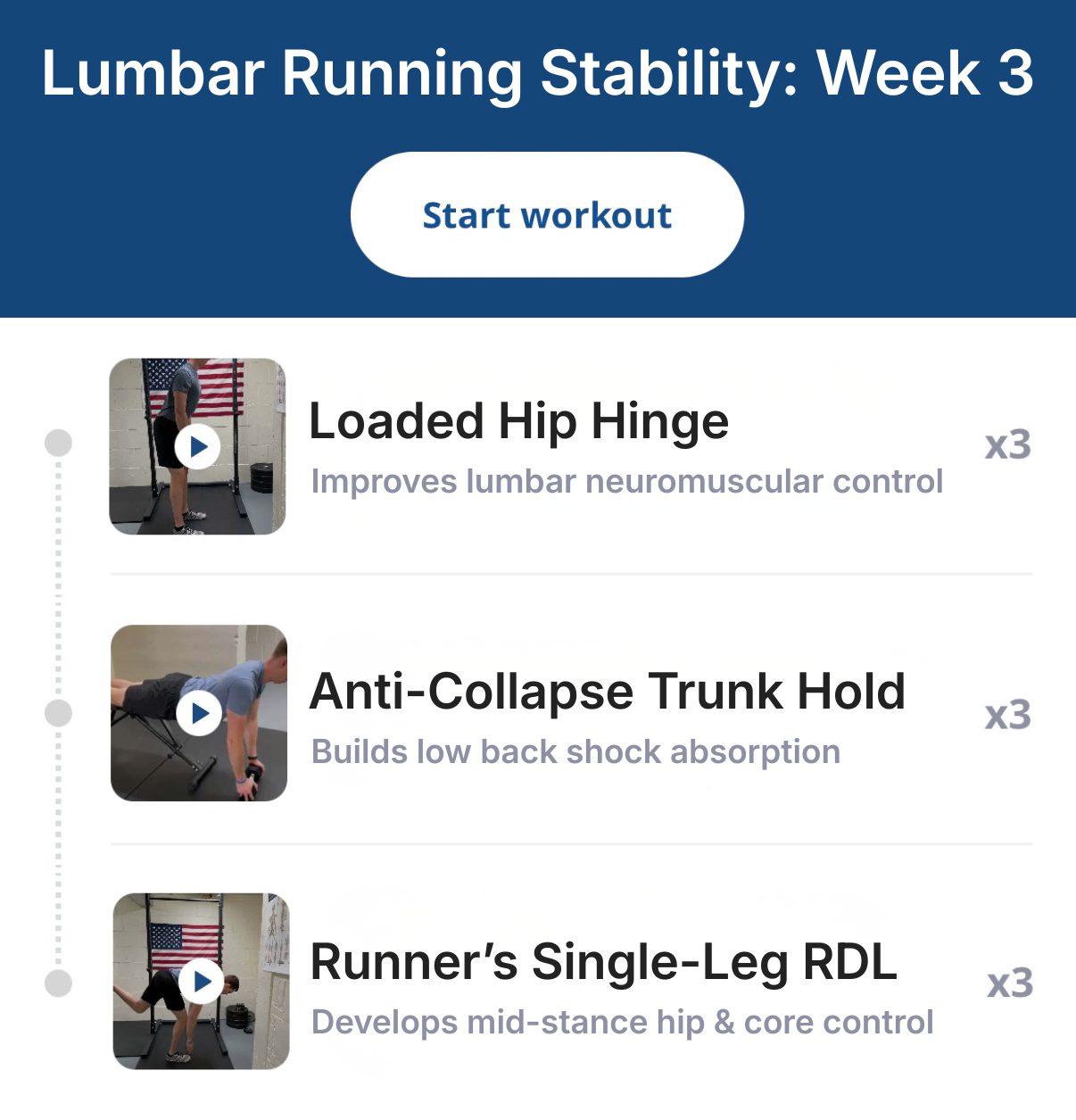Click the Loaded Hip Hinge thumbnail

point(197,446)
